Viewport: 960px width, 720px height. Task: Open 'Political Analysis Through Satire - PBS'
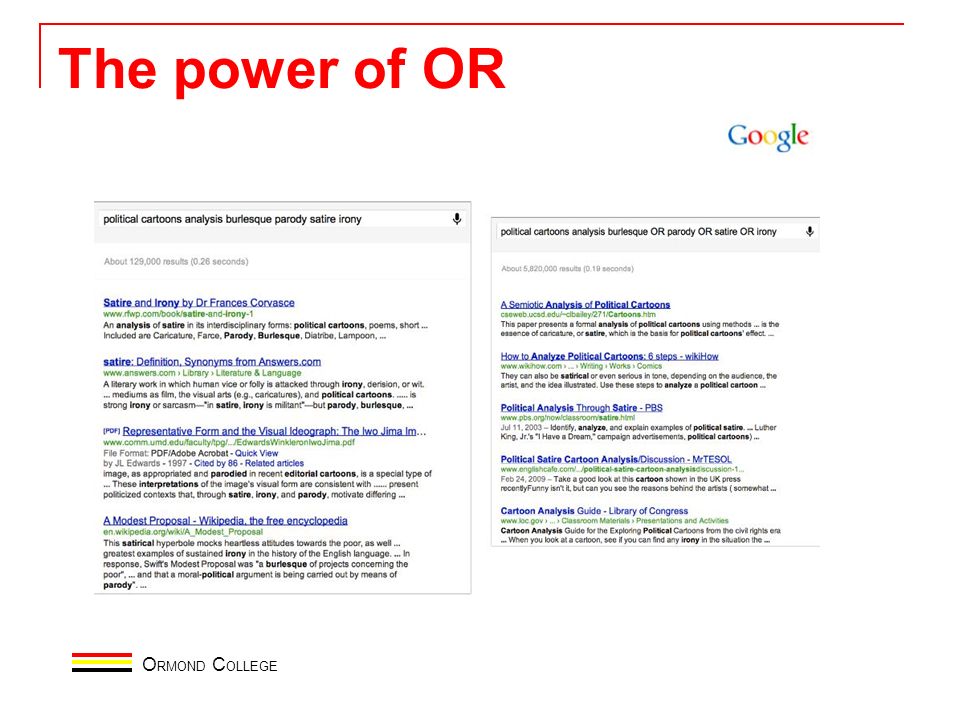[581, 407]
